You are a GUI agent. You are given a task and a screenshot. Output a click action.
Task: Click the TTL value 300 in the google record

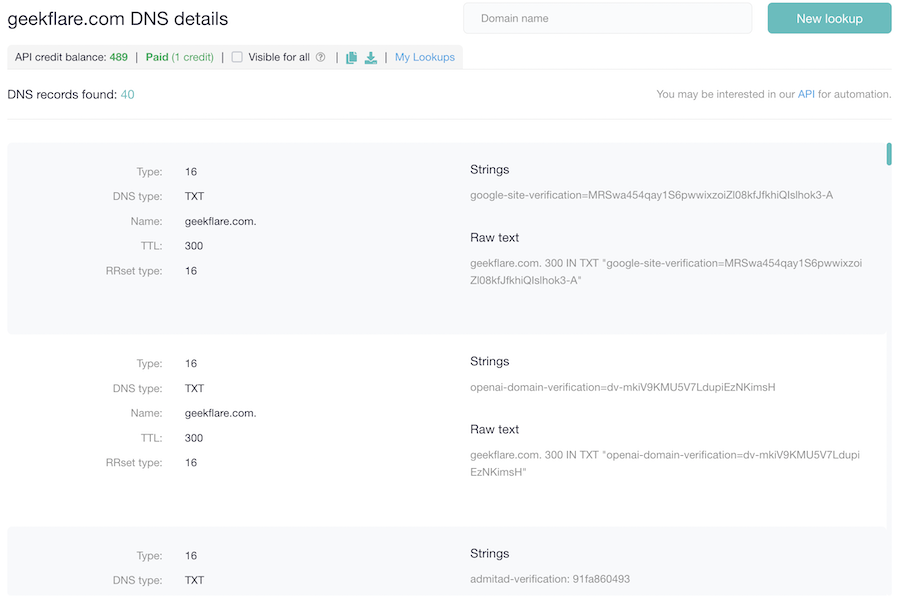194,246
